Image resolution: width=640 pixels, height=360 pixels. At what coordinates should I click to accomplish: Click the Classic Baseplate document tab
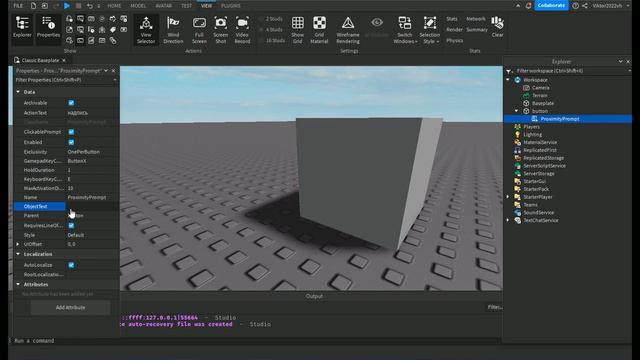coord(40,60)
